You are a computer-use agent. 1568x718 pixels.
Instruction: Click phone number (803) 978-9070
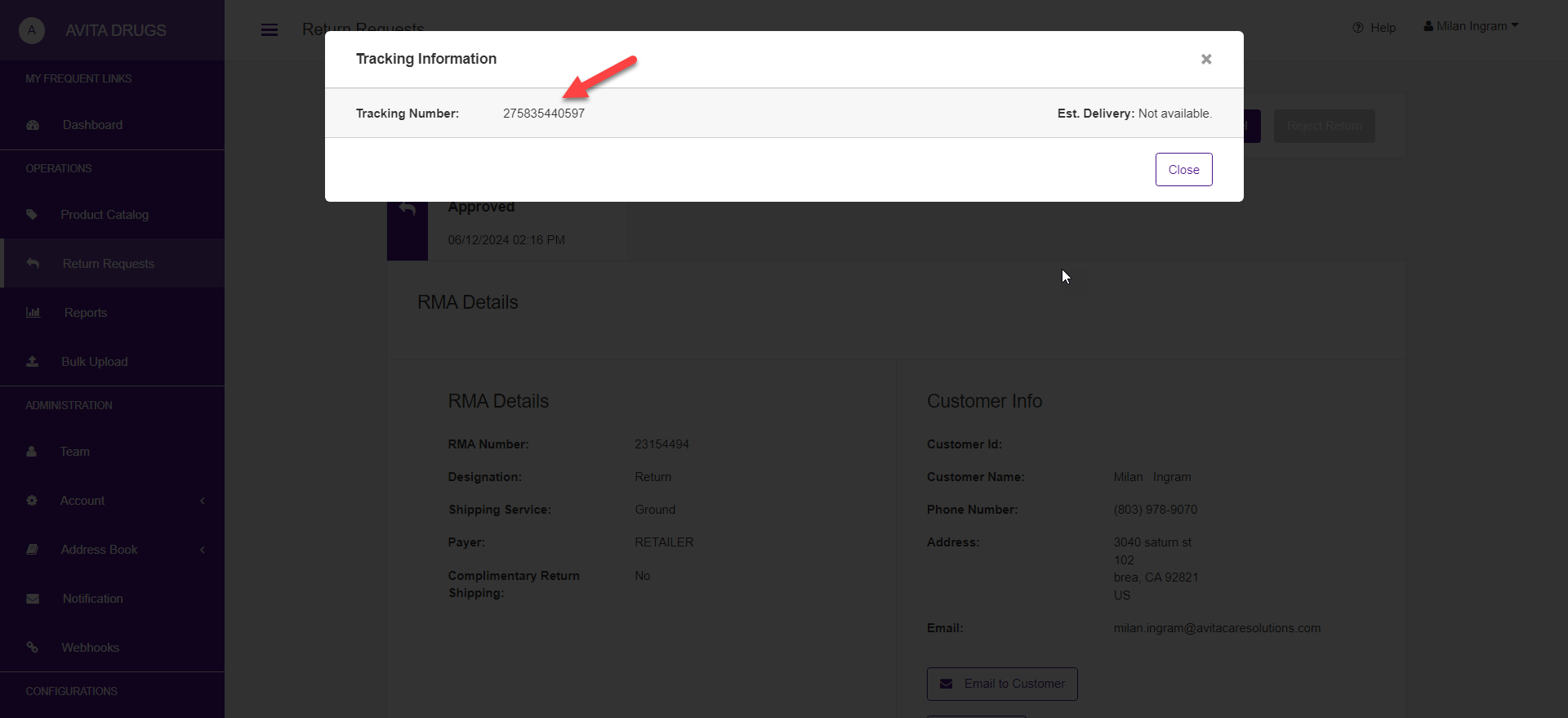[x=1156, y=510]
